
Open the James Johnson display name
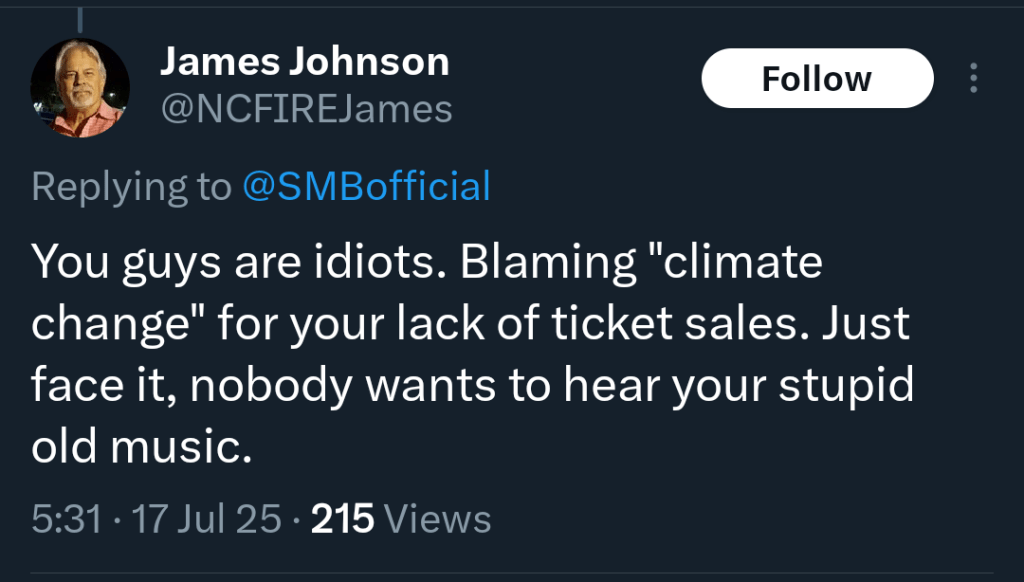(304, 63)
